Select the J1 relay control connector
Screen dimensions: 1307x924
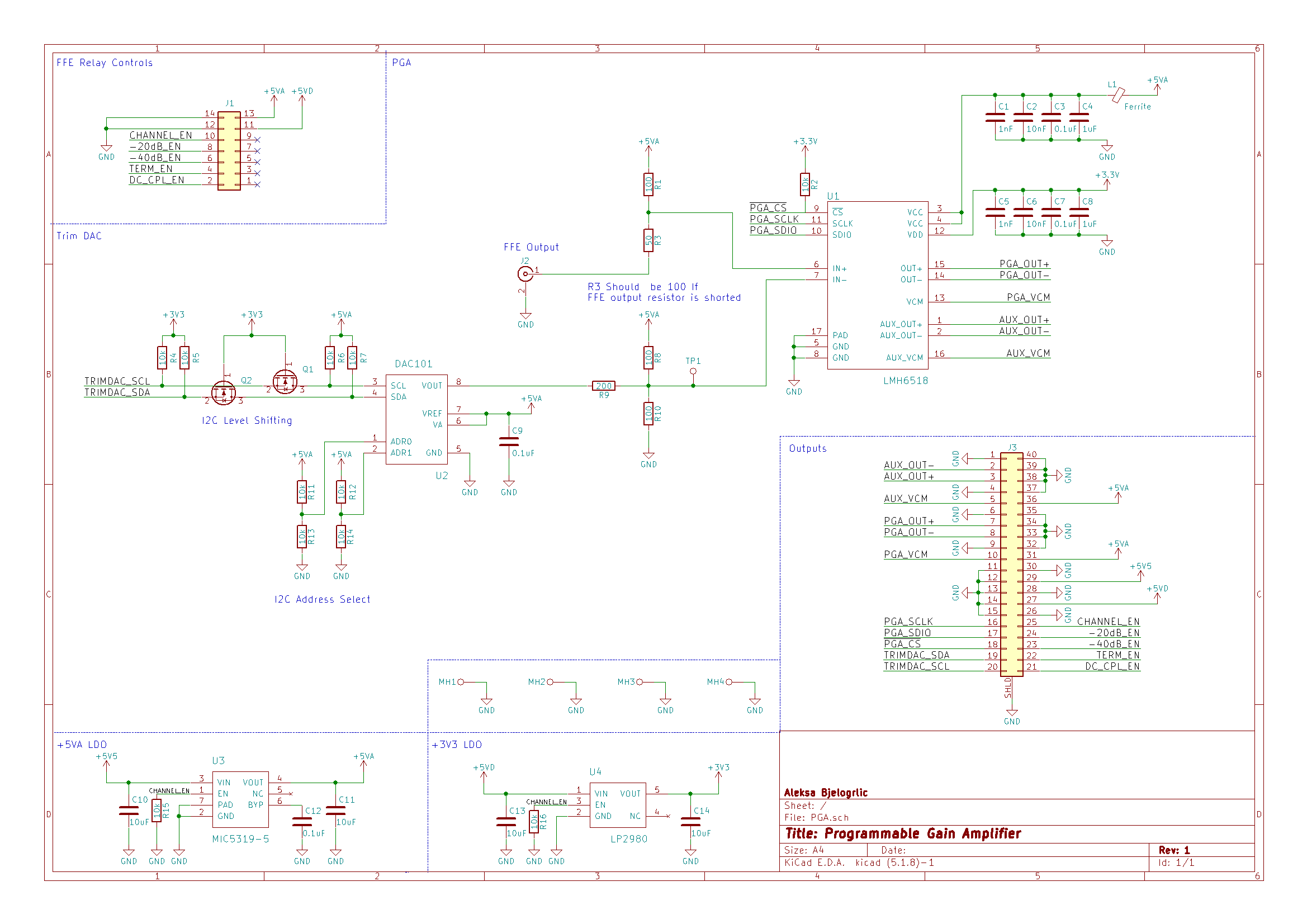(229, 151)
